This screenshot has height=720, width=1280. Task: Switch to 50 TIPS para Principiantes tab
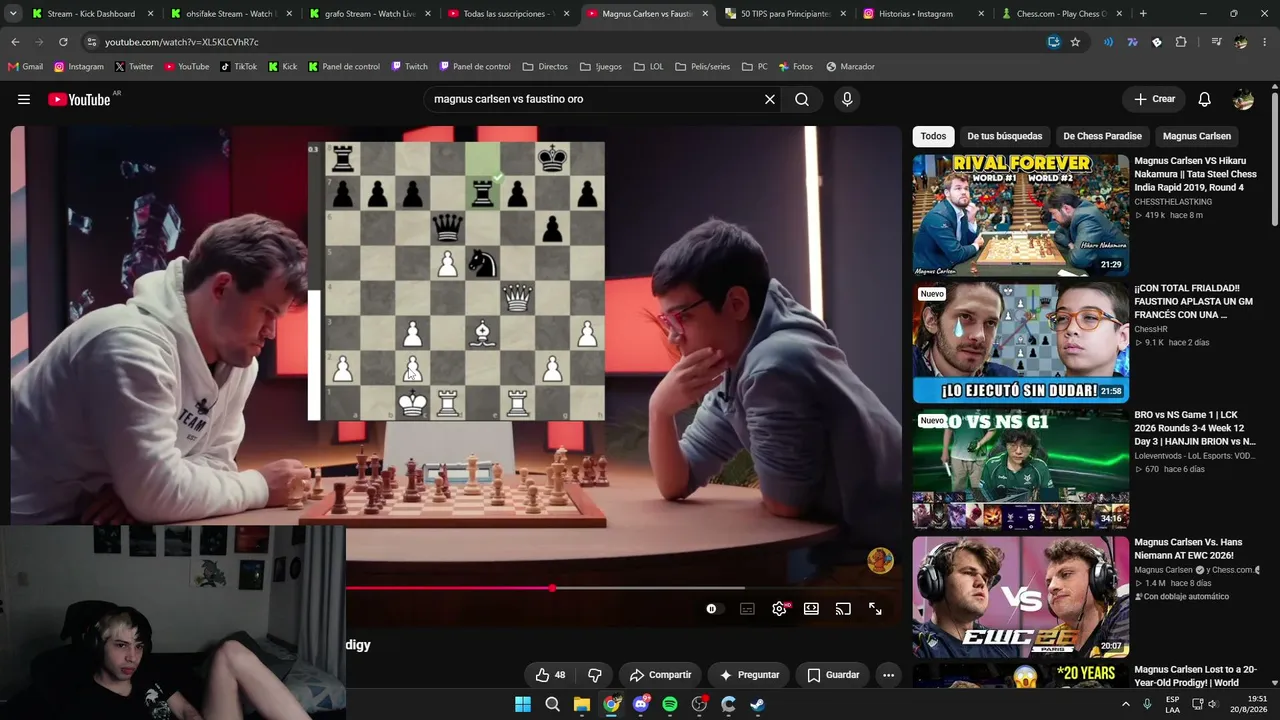coord(784,14)
